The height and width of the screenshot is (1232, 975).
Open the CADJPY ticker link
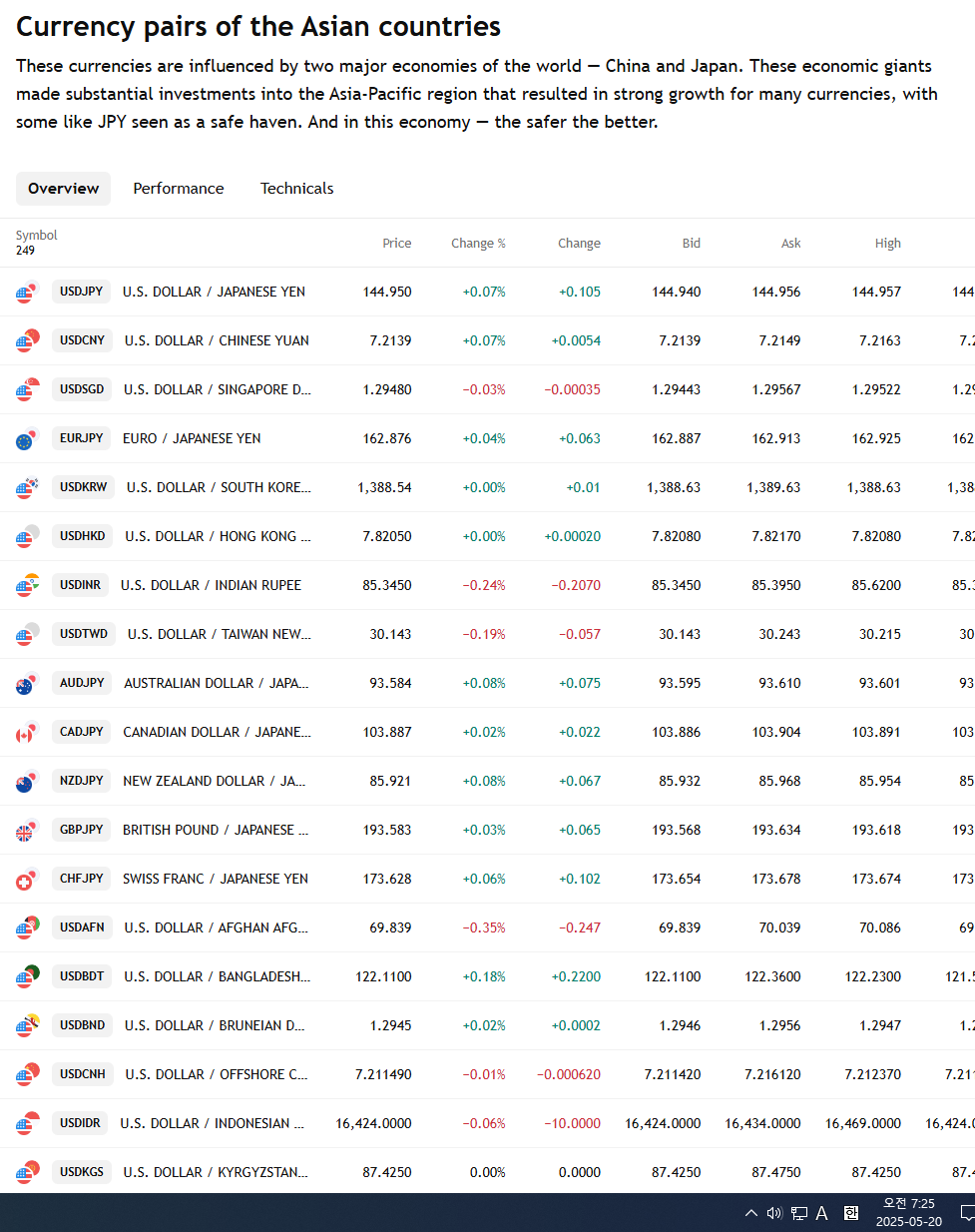81,732
